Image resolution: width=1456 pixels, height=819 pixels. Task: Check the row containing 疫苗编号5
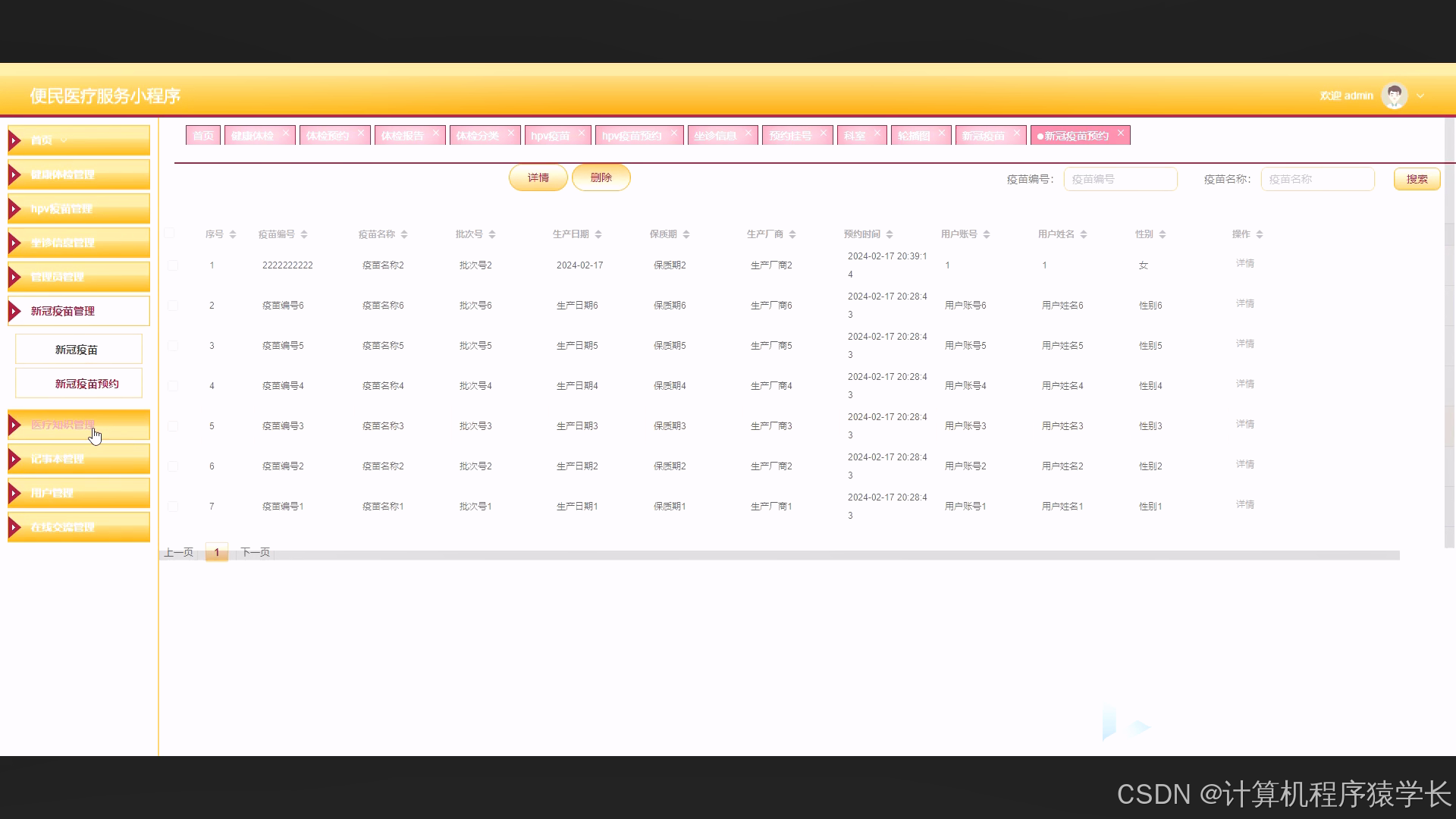pyautogui.click(x=173, y=346)
